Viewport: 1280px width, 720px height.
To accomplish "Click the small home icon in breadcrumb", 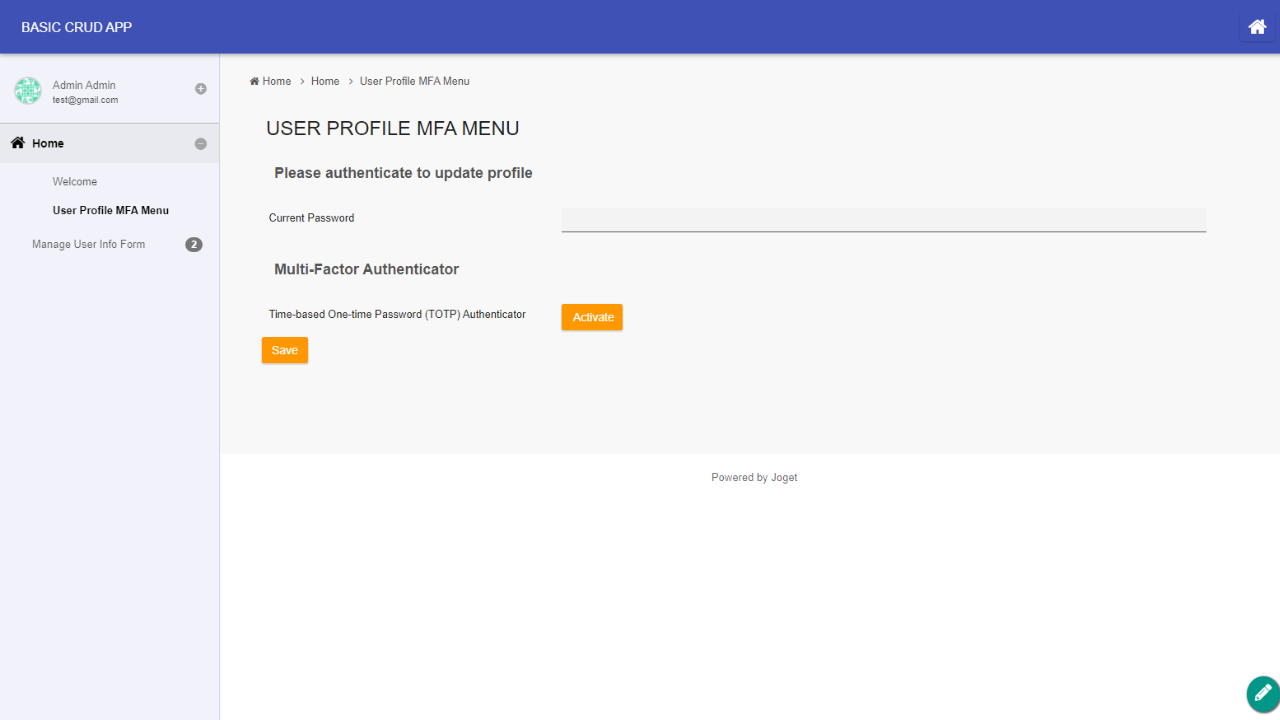I will pos(254,81).
